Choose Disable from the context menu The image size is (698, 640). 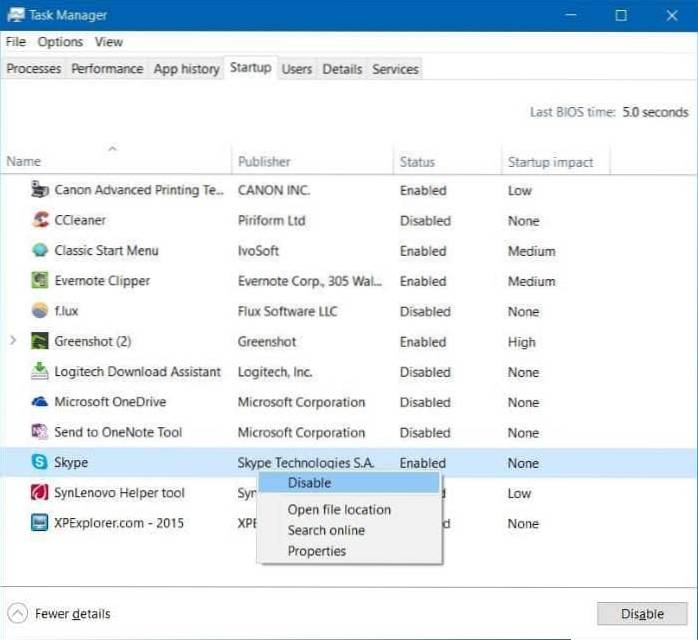pos(309,483)
